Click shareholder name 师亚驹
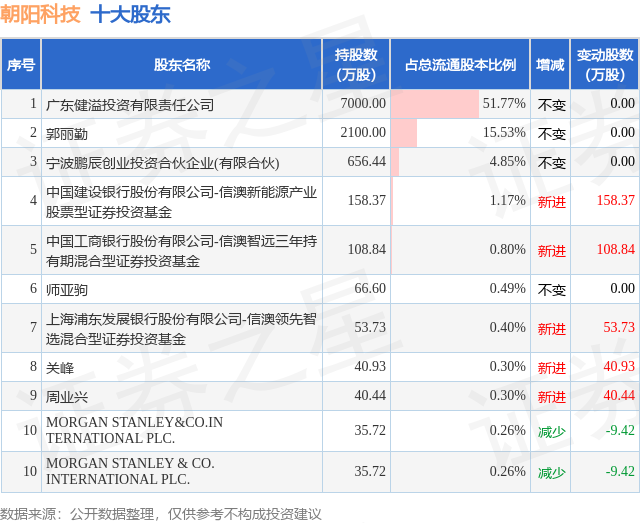This screenshot has height=523, width=640. 67,290
